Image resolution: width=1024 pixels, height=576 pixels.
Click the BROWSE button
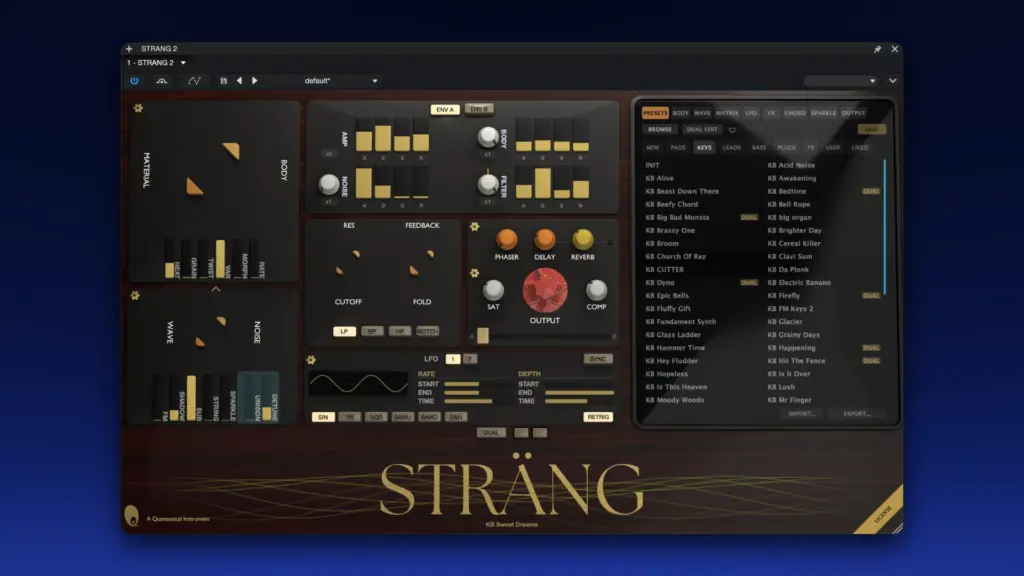coord(660,130)
